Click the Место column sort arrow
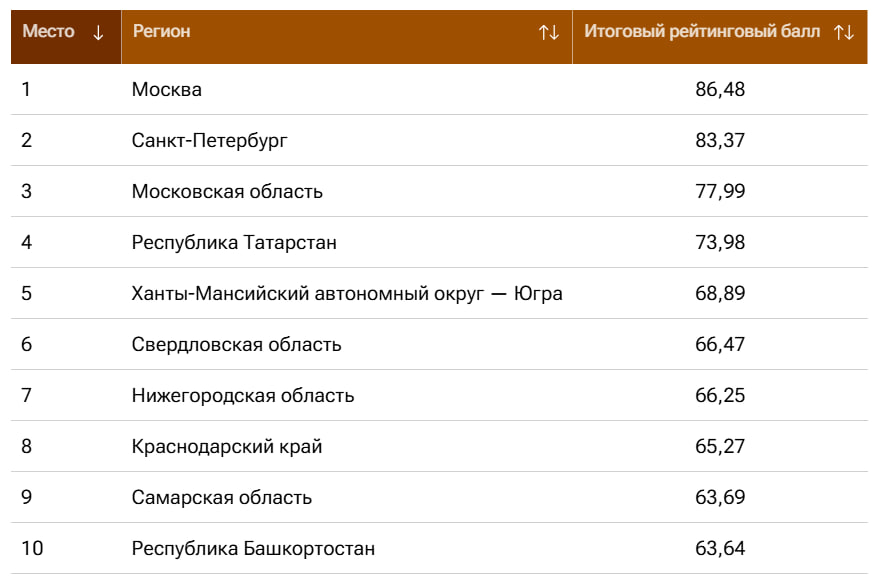This screenshot has width=892, height=578. pyautogui.click(x=98, y=32)
